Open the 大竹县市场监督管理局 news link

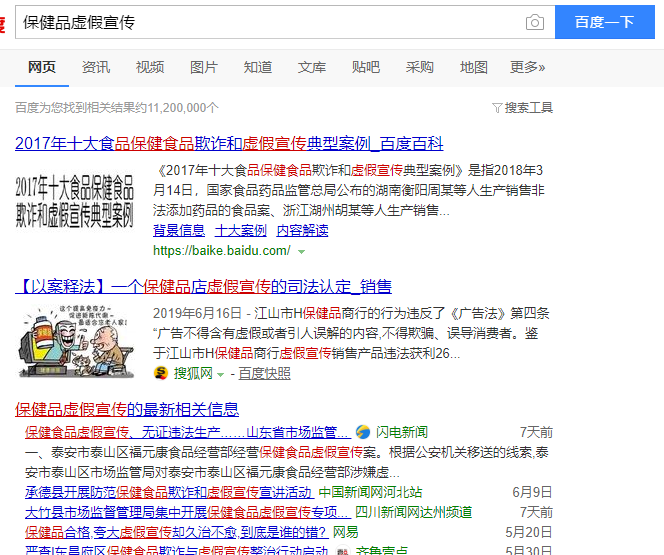coord(188,512)
